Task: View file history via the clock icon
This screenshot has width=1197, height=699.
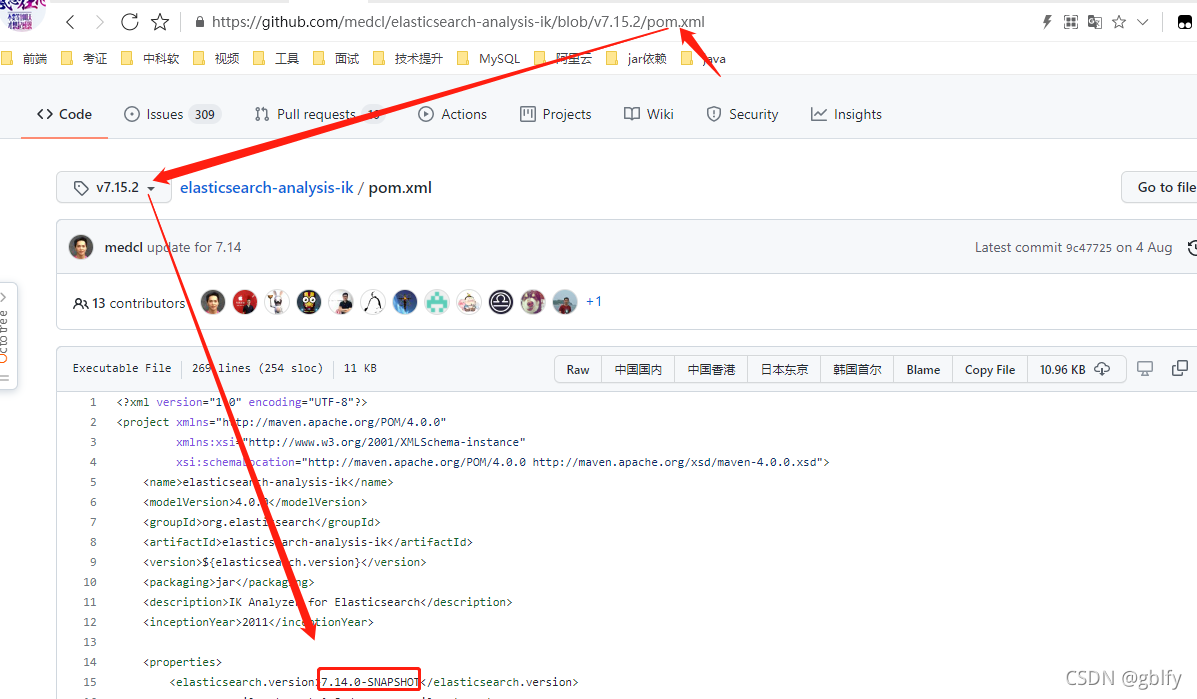Action: pos(1193,247)
